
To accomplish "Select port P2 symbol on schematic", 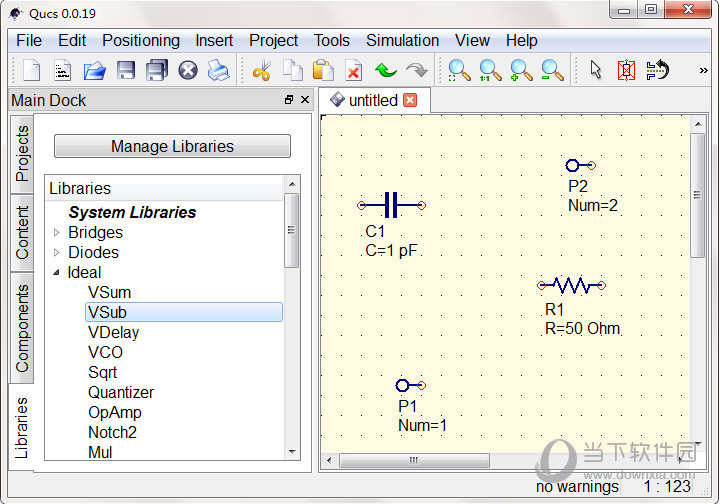I will click(x=580, y=165).
